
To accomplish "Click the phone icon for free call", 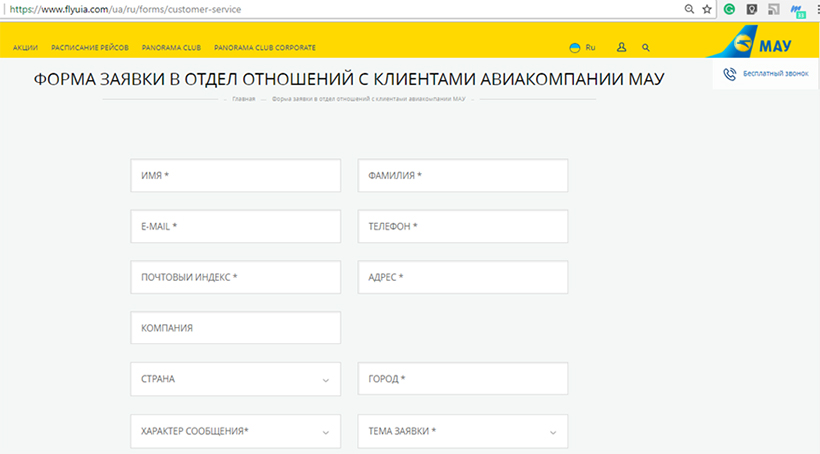I will pos(730,74).
